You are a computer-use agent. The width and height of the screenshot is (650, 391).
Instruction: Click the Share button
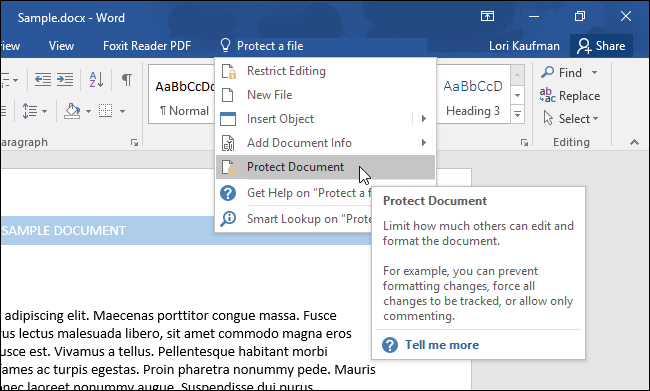point(601,46)
